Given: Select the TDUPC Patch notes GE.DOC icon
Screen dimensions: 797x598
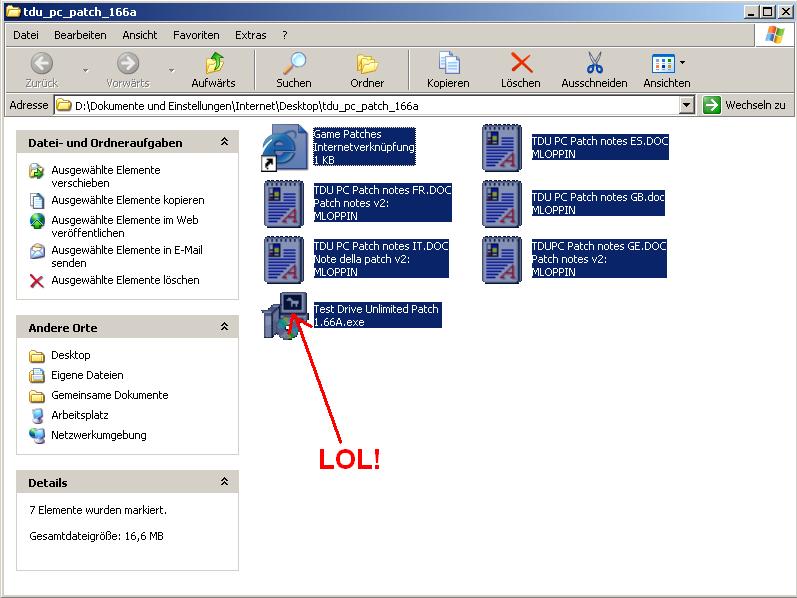Looking at the screenshot, I should click(502, 259).
